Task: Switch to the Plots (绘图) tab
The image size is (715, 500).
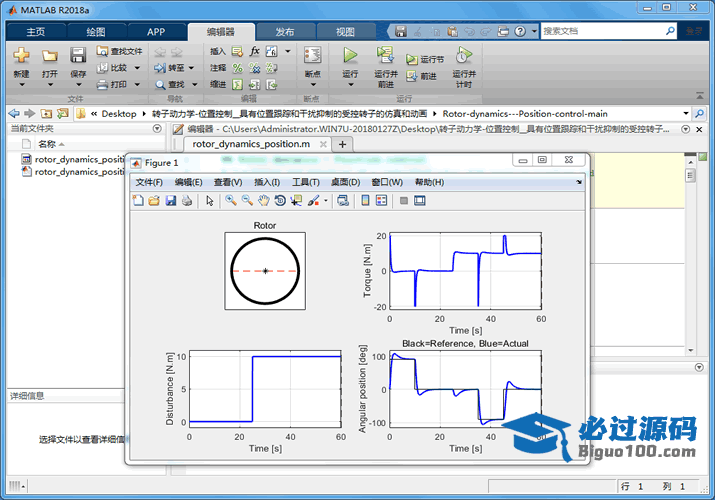Action: pyautogui.click(x=96, y=32)
